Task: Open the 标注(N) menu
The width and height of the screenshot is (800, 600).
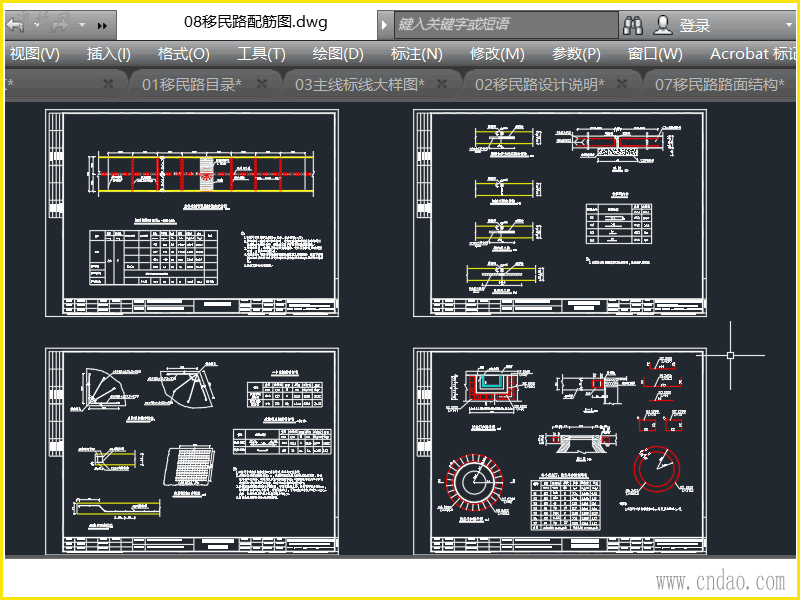Action: (416, 54)
